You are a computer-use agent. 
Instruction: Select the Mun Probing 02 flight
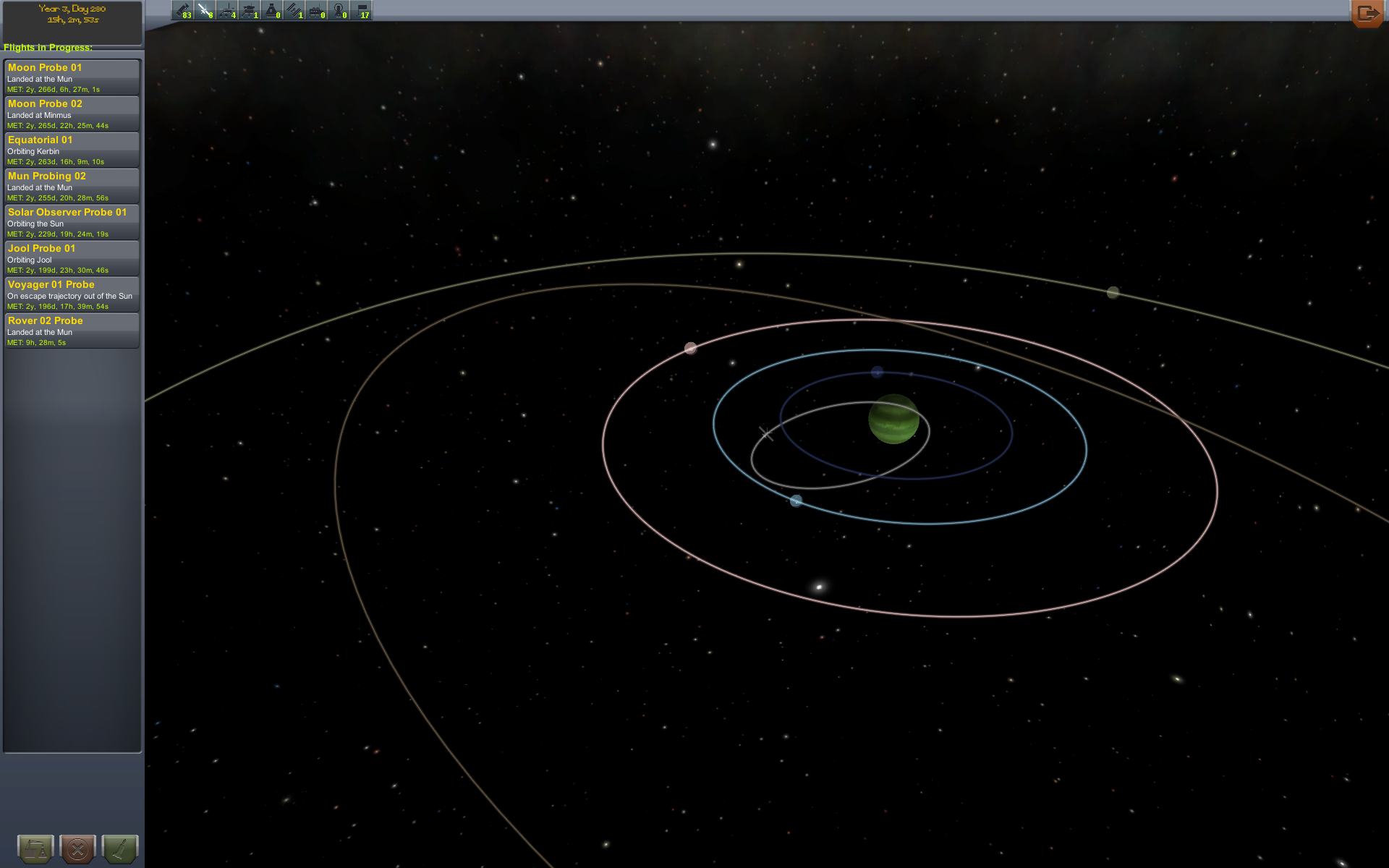click(72, 186)
